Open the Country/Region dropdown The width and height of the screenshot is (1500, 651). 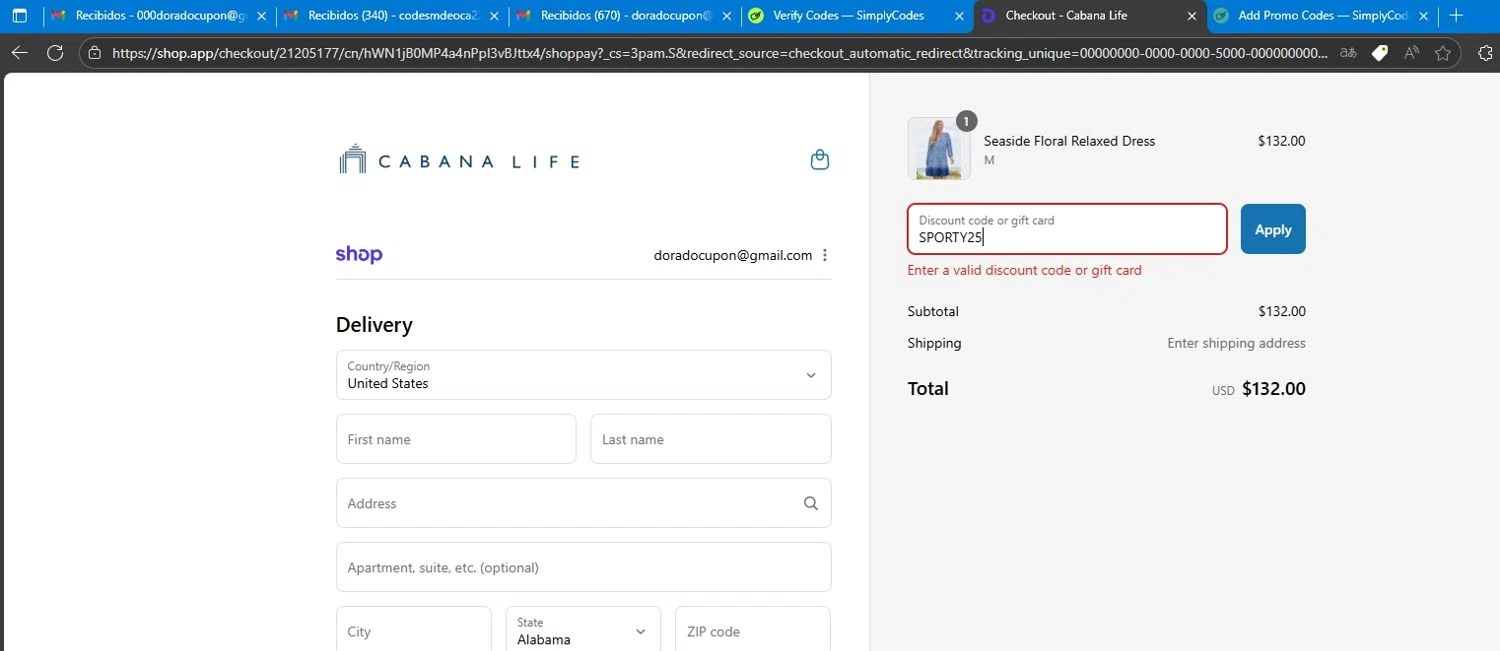(583, 375)
